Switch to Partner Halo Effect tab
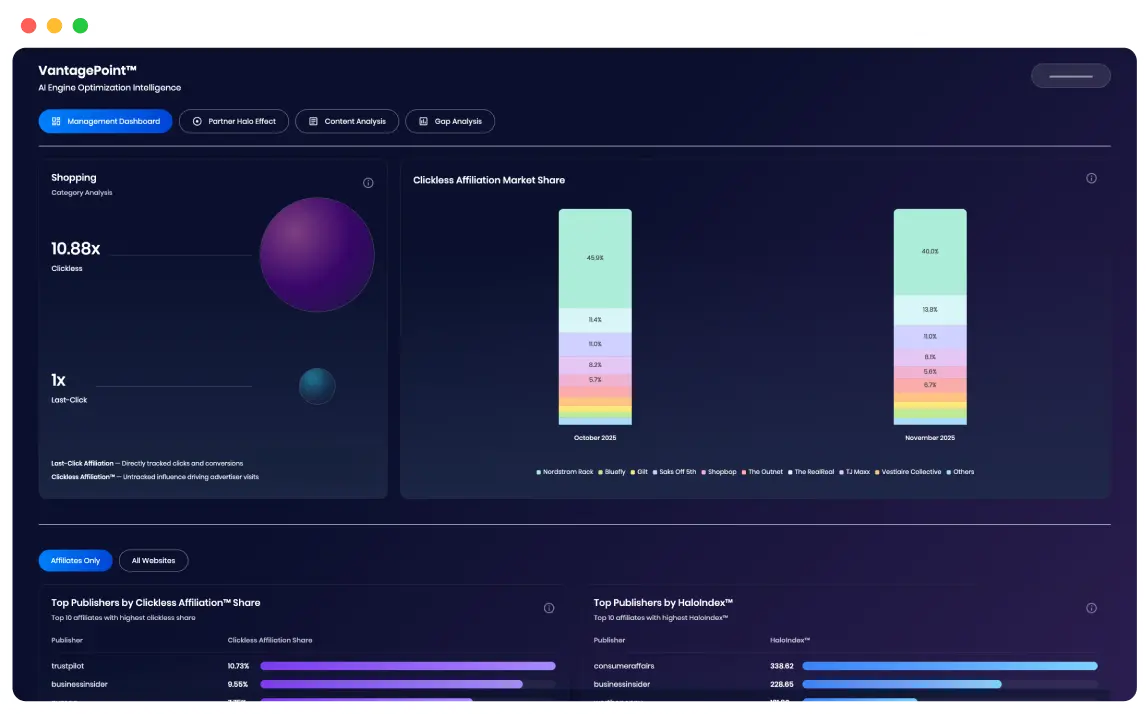This screenshot has height=714, width=1148. coord(234,121)
